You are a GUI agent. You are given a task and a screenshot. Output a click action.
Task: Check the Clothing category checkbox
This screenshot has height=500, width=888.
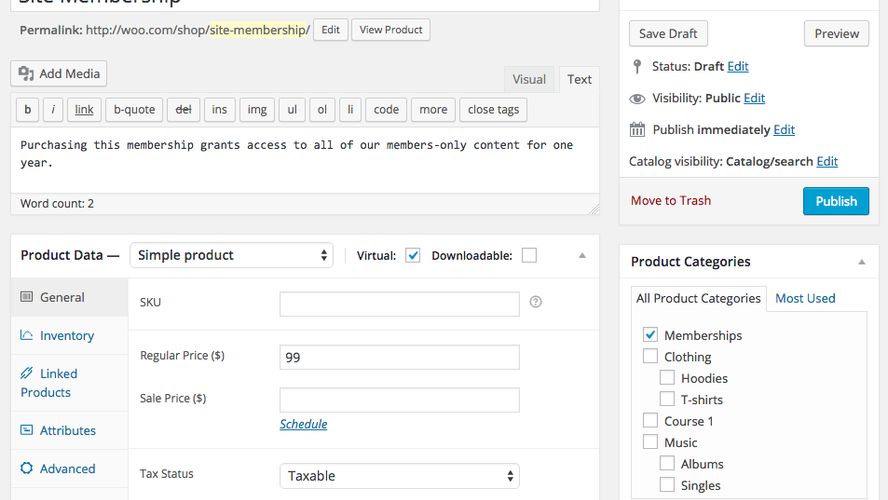click(x=651, y=357)
